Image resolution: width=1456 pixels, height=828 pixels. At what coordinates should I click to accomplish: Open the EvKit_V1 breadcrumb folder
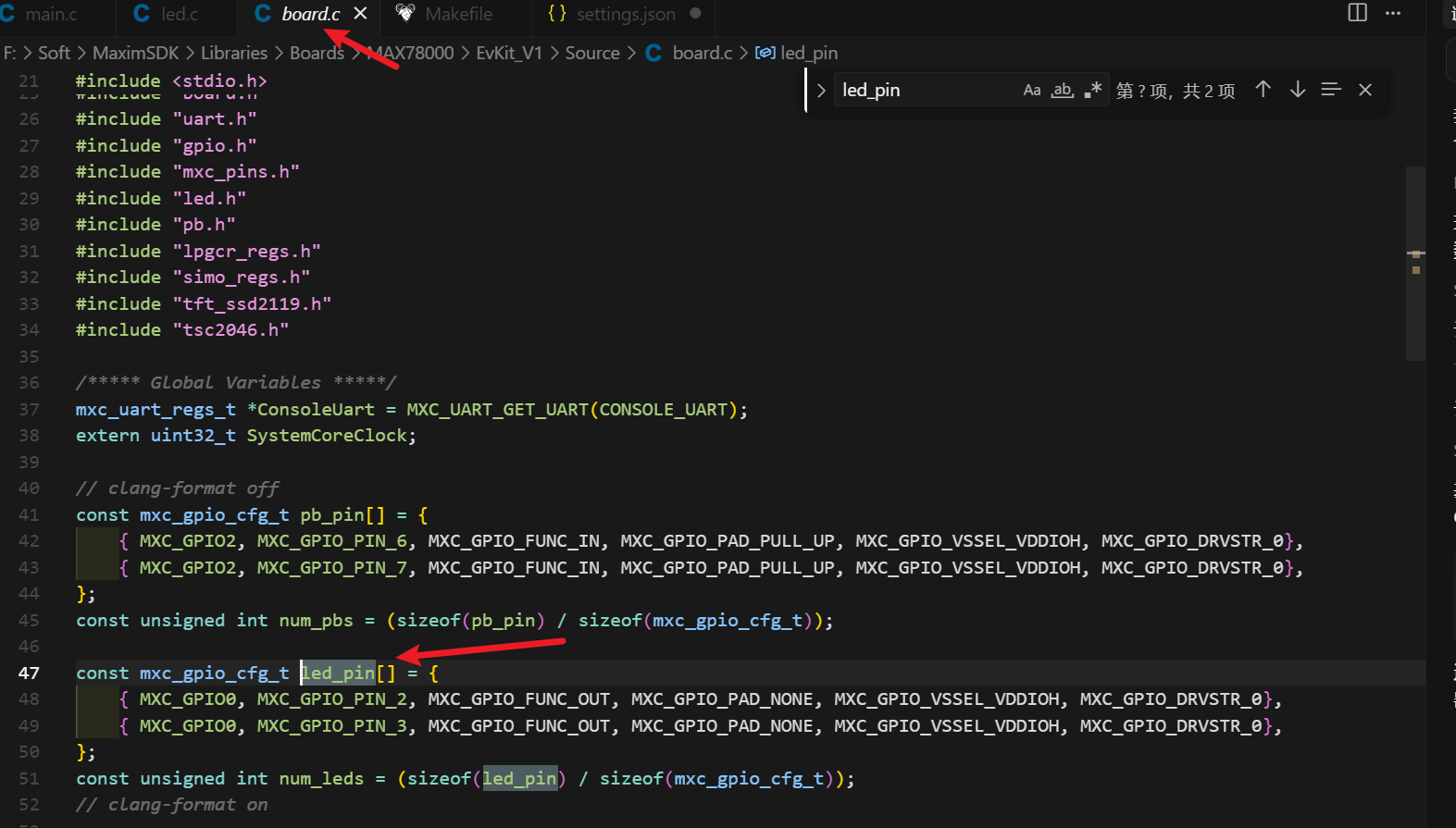pyautogui.click(x=508, y=53)
